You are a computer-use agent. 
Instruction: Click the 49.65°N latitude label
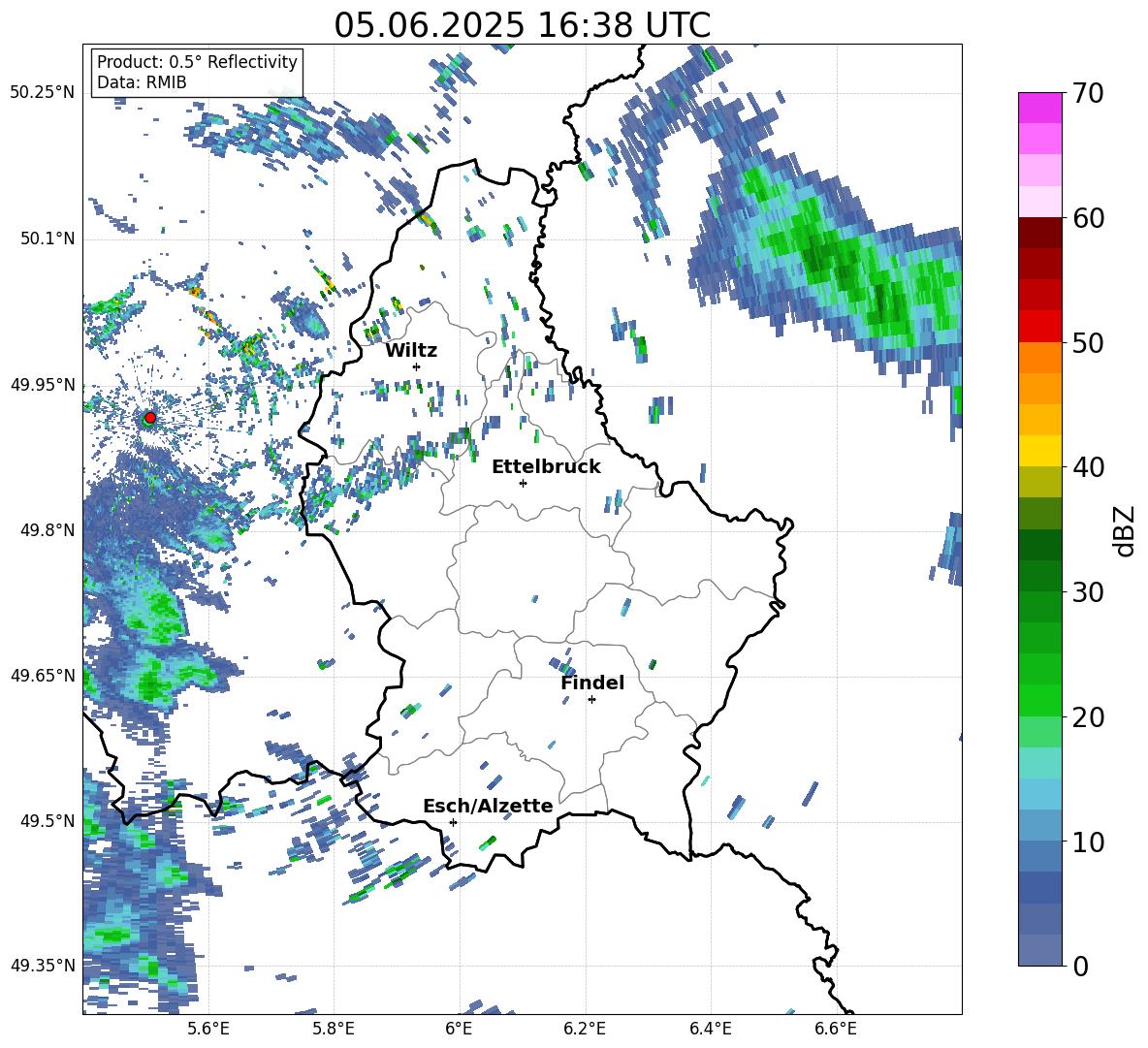(x=43, y=676)
